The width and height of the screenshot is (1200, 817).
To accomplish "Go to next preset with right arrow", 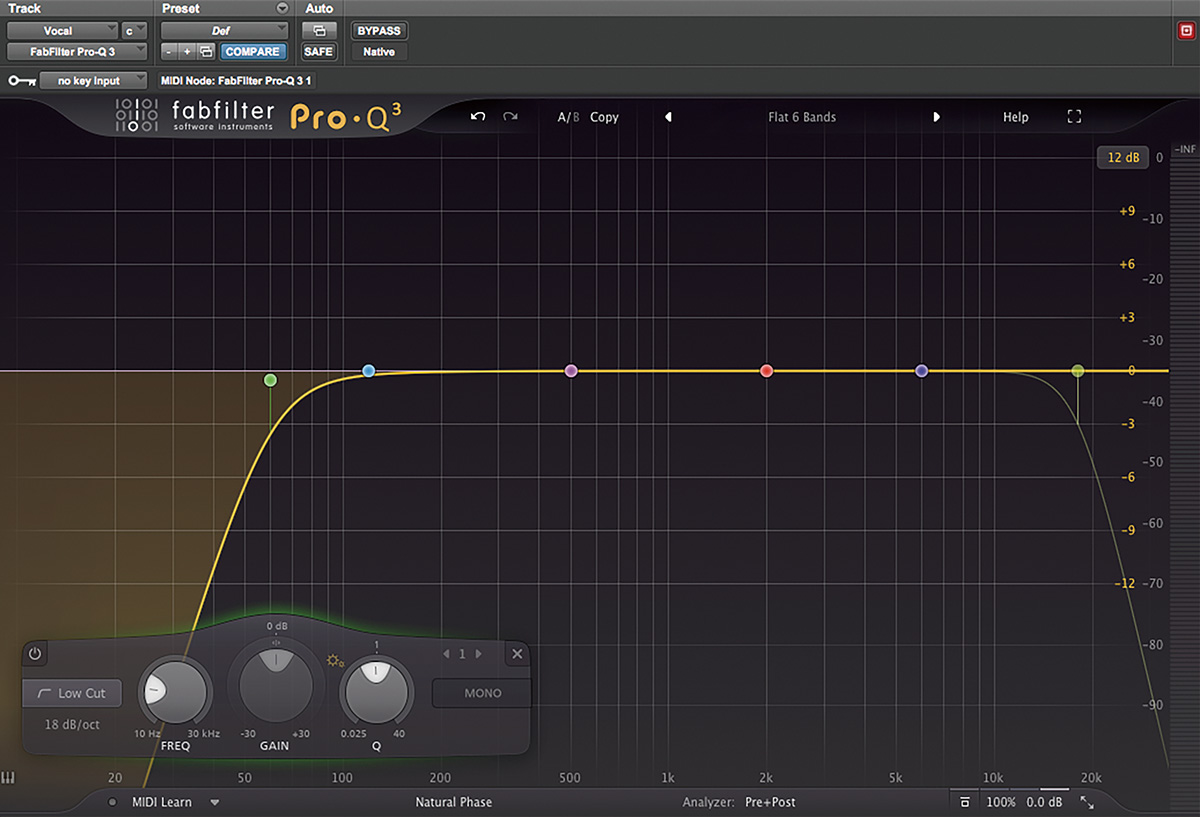I will pos(937,117).
